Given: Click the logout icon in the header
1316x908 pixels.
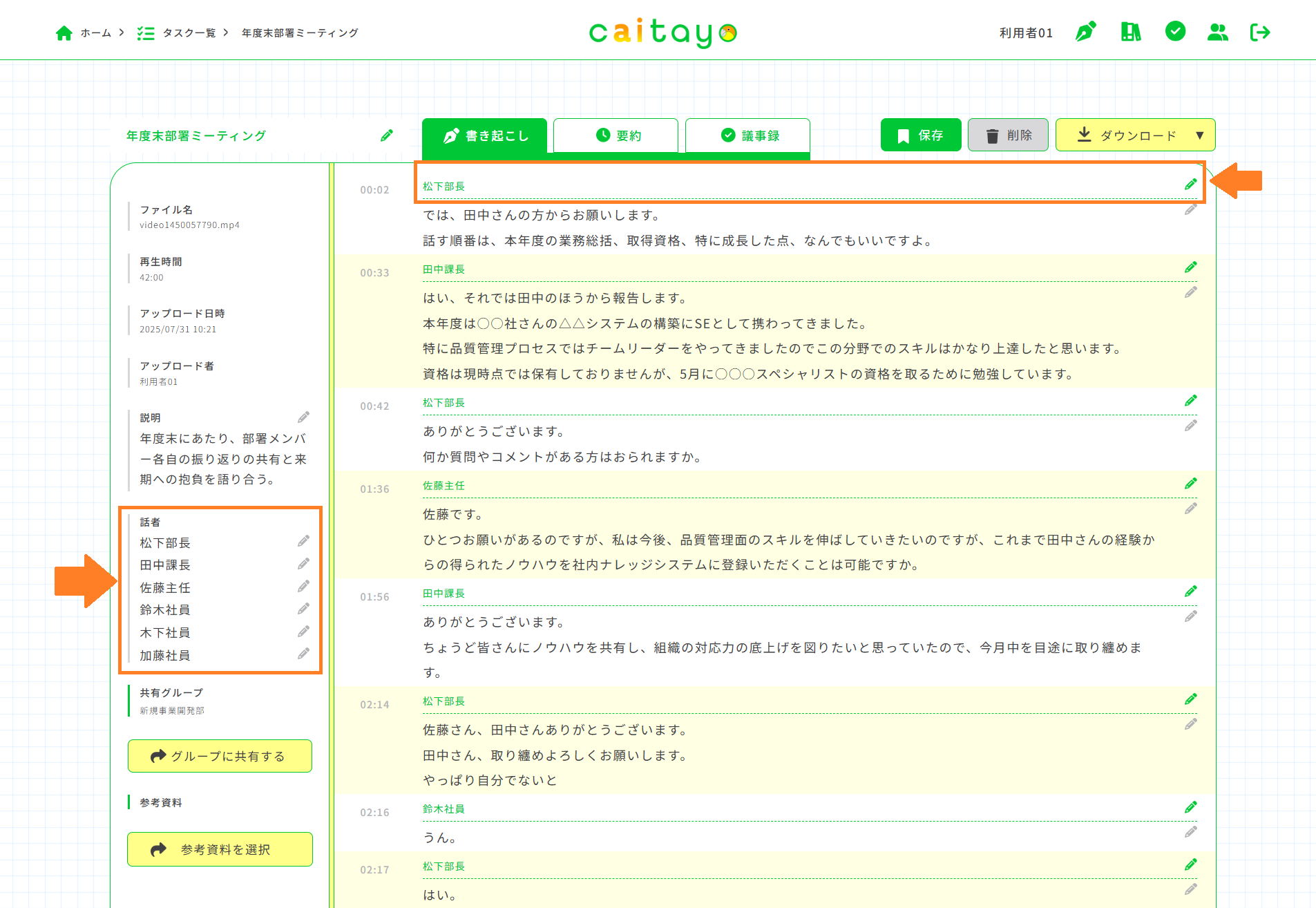Looking at the screenshot, I should point(1260,32).
